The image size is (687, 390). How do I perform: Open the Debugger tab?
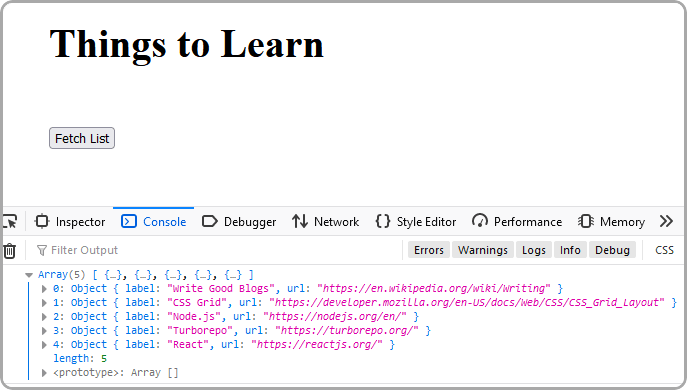click(239, 222)
